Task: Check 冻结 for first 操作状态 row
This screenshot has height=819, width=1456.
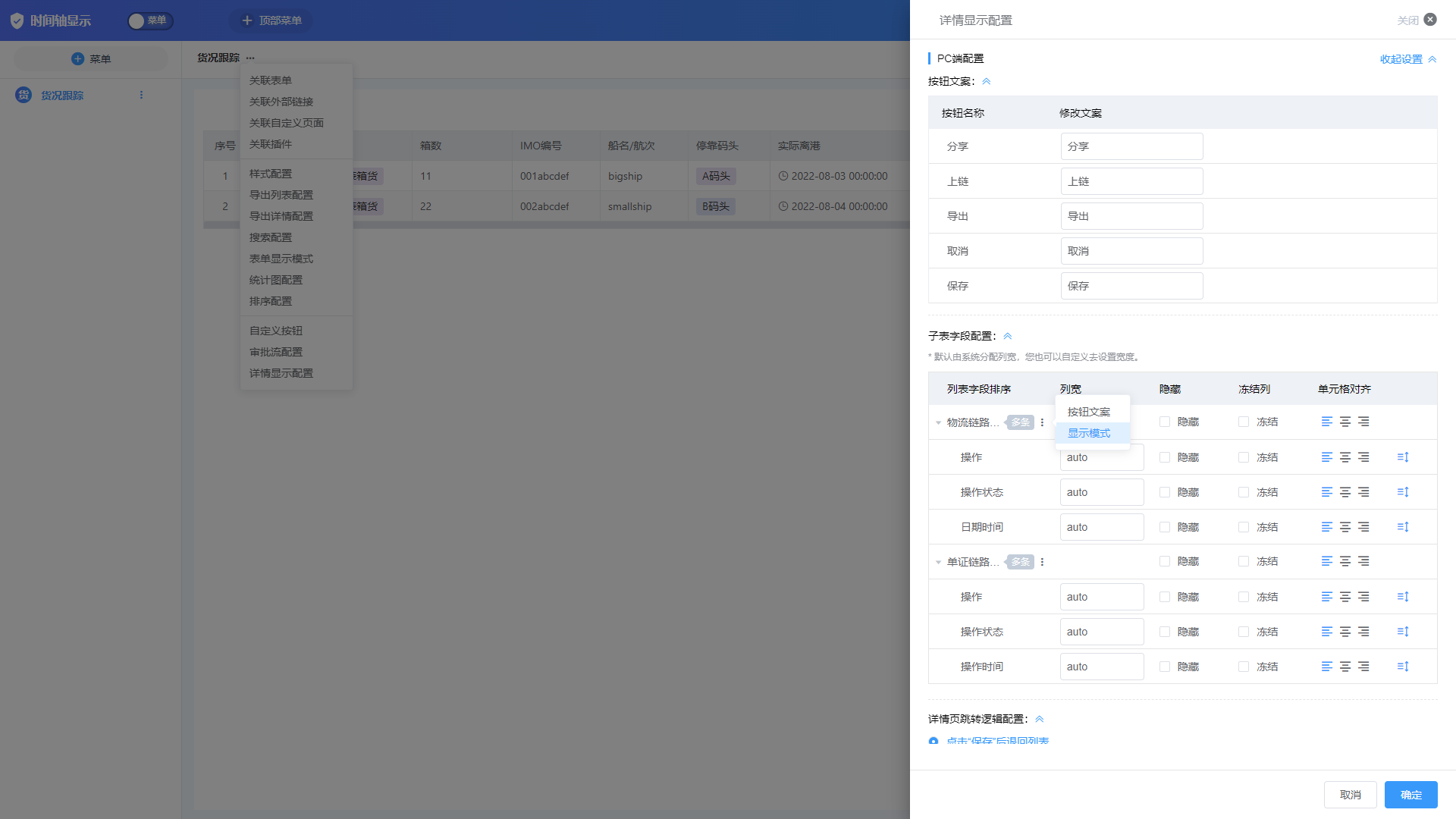Action: coord(1244,492)
